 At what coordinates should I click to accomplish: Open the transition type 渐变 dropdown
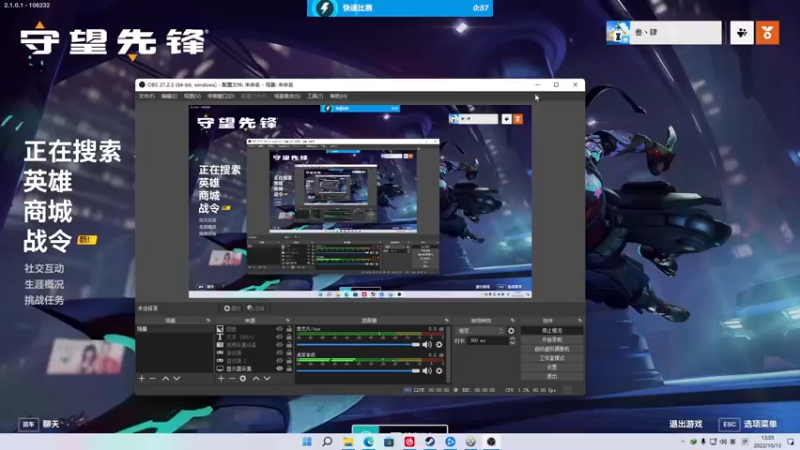pyautogui.click(x=480, y=331)
